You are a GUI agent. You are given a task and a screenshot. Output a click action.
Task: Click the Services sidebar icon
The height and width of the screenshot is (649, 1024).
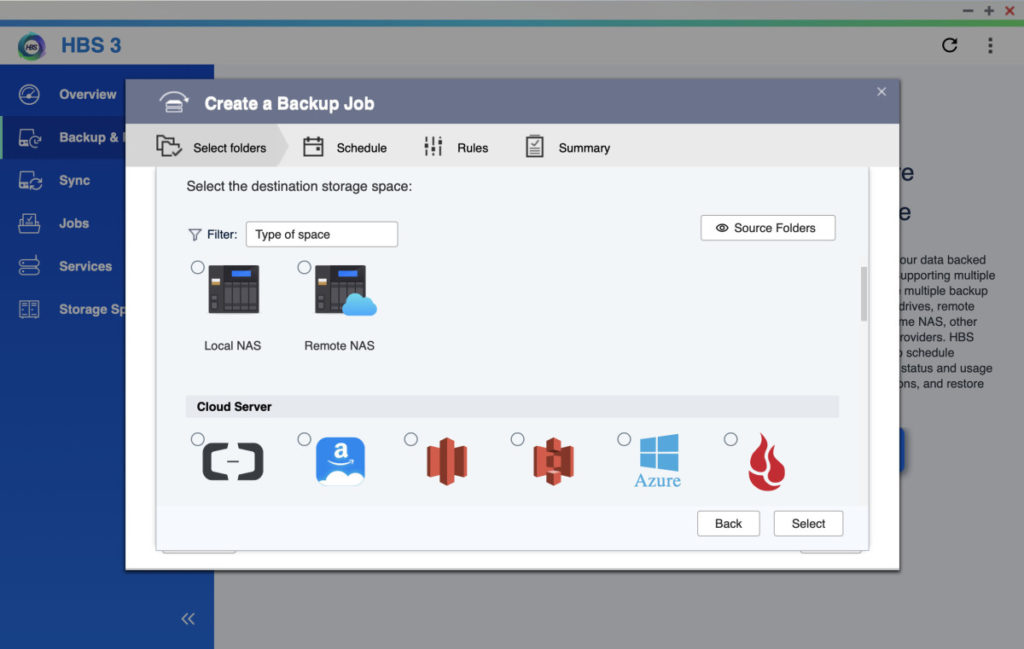click(29, 266)
